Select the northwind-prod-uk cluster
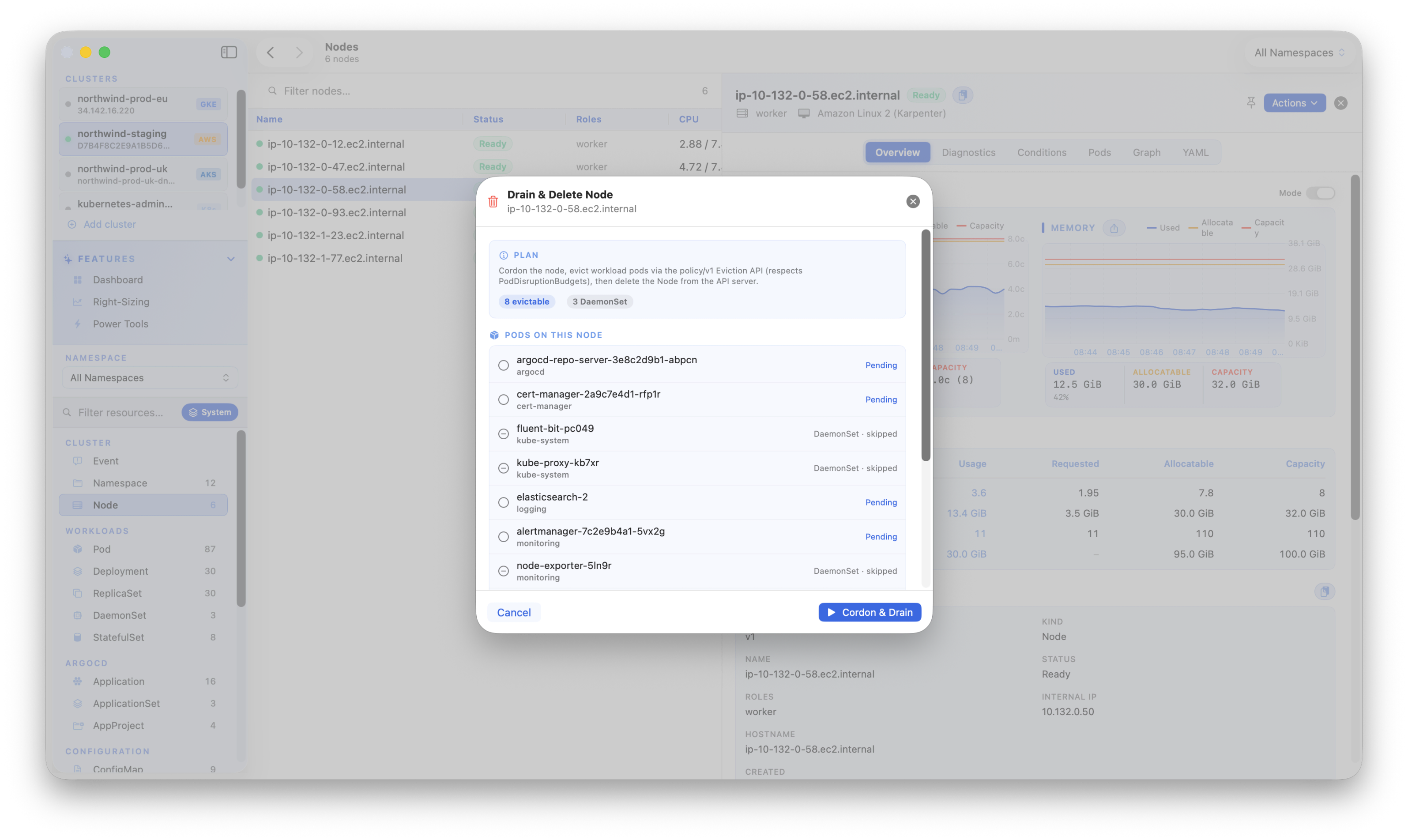The height and width of the screenshot is (840, 1408). pos(143,174)
